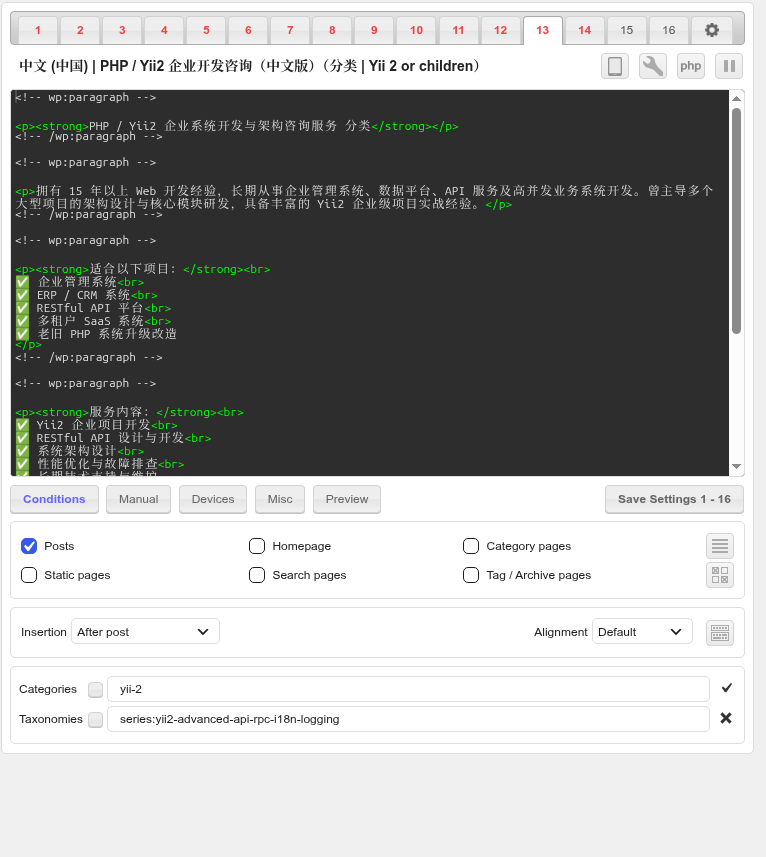
Task: Switch to block tab 3
Action: point(122,30)
